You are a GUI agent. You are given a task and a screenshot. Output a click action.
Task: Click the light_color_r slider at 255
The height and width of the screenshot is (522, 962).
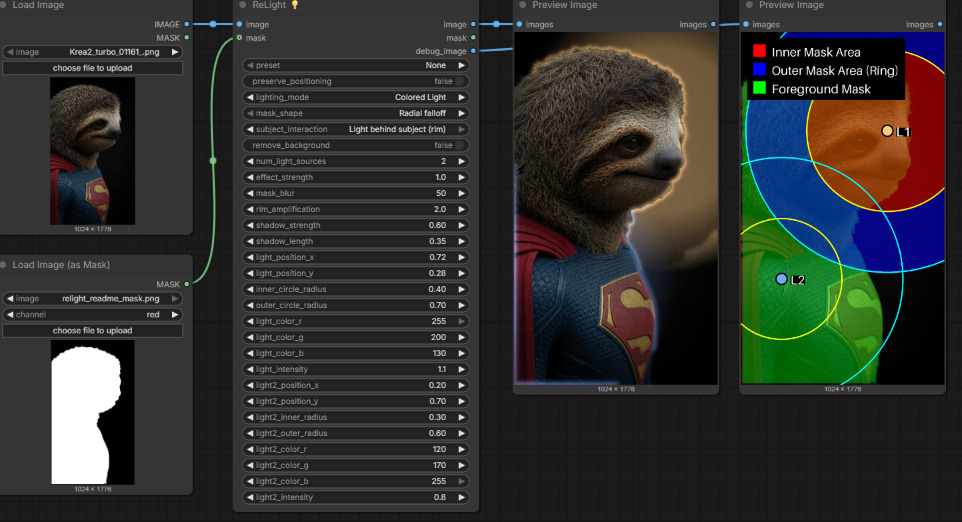coord(356,321)
